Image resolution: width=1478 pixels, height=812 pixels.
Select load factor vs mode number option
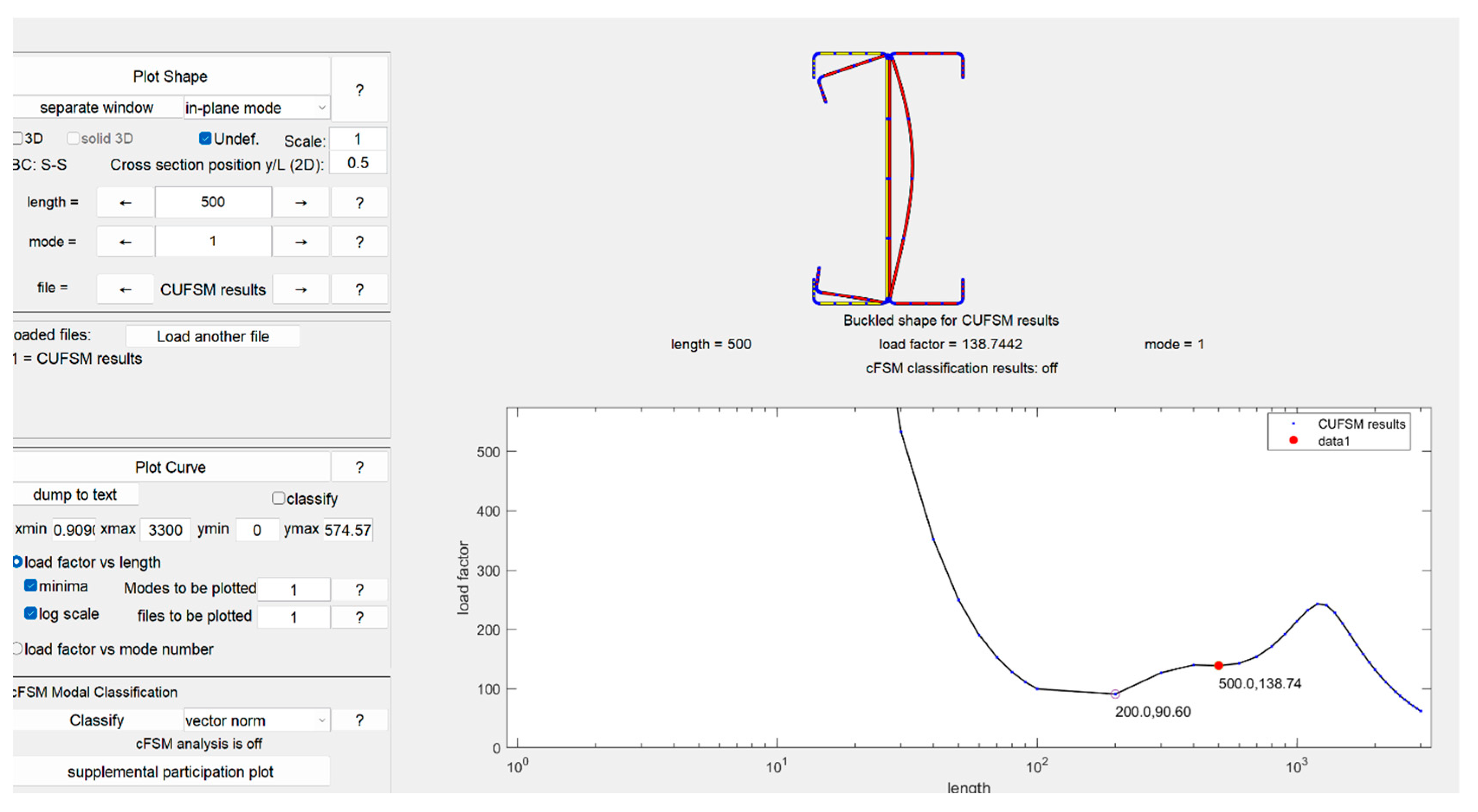pyautogui.click(x=18, y=648)
